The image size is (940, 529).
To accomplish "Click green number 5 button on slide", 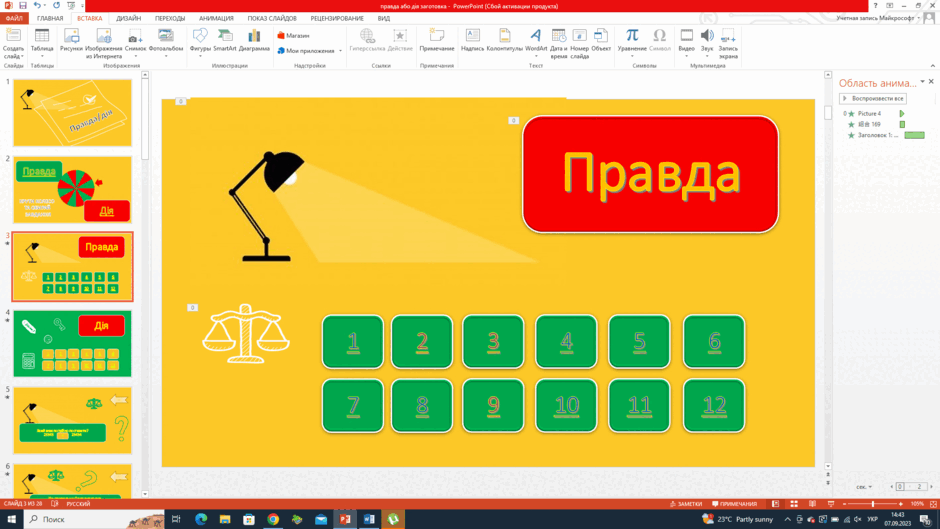I will 639,341.
